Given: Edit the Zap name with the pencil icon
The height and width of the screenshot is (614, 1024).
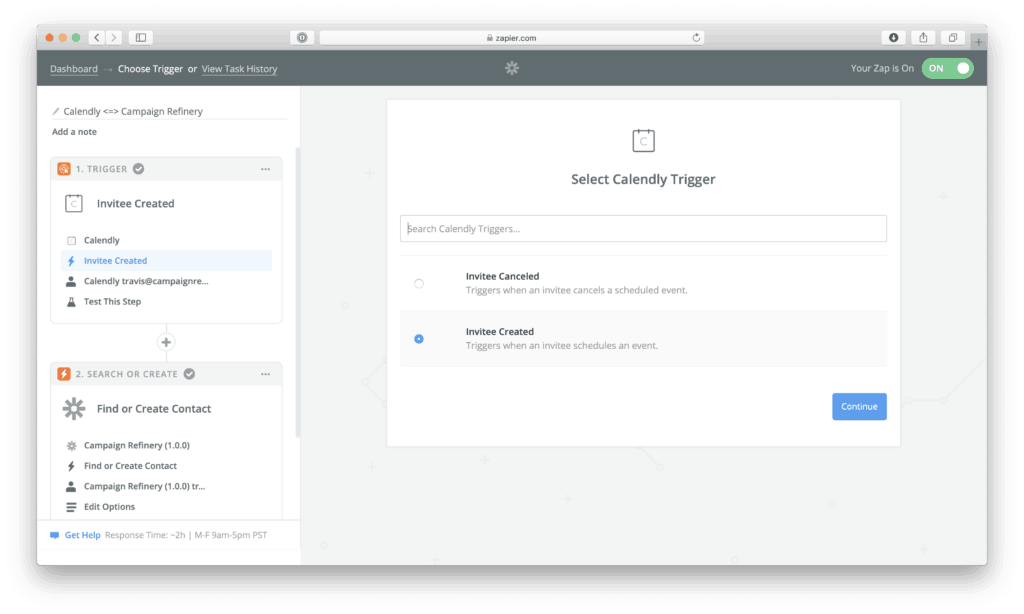Looking at the screenshot, I should 56,111.
